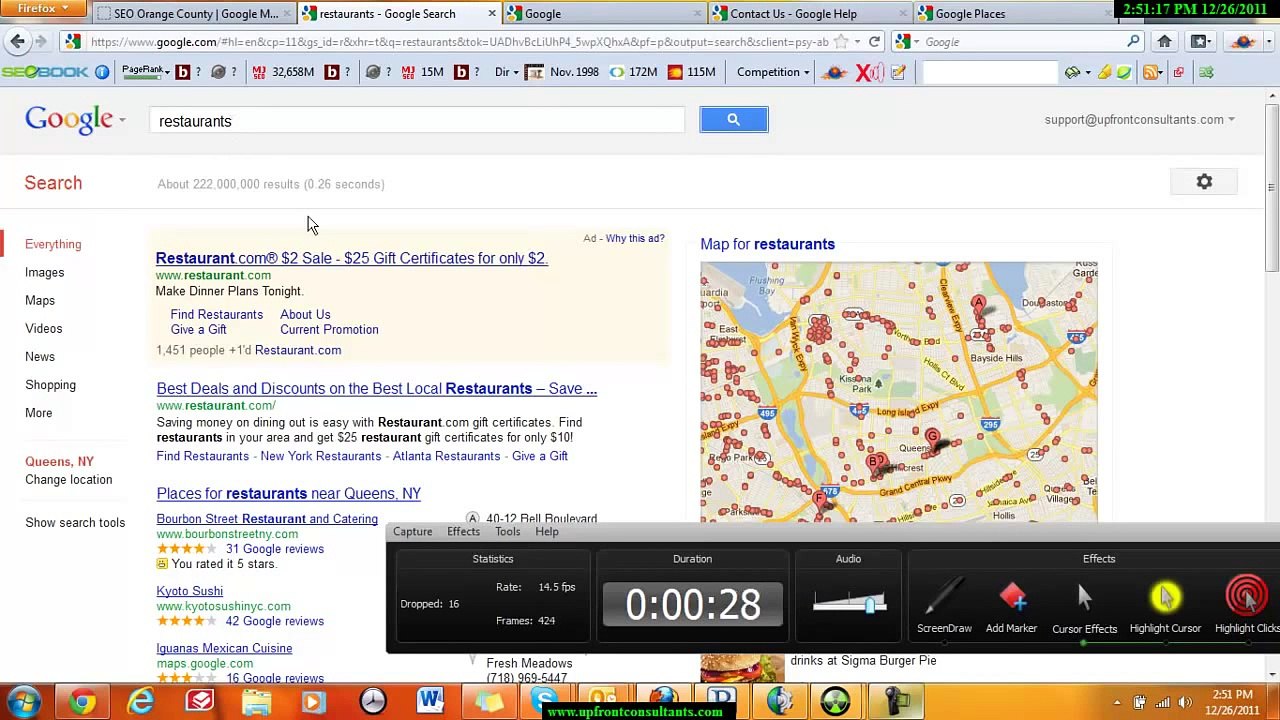This screenshot has width=1280, height=720.
Task: Open Google Chrome from taskbar
Action: coord(83,701)
